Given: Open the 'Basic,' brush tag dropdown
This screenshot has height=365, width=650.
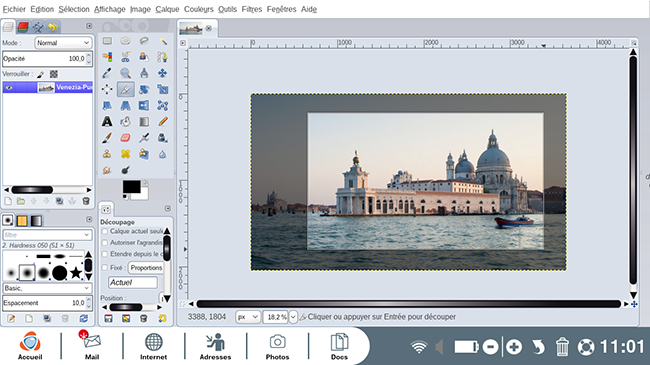Looking at the screenshot, I should pyautogui.click(x=47, y=288).
